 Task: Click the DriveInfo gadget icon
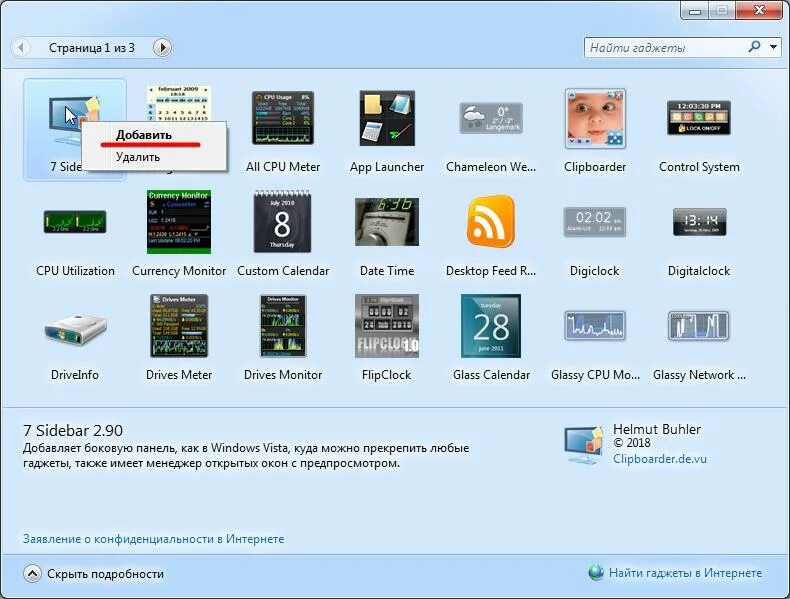point(76,330)
